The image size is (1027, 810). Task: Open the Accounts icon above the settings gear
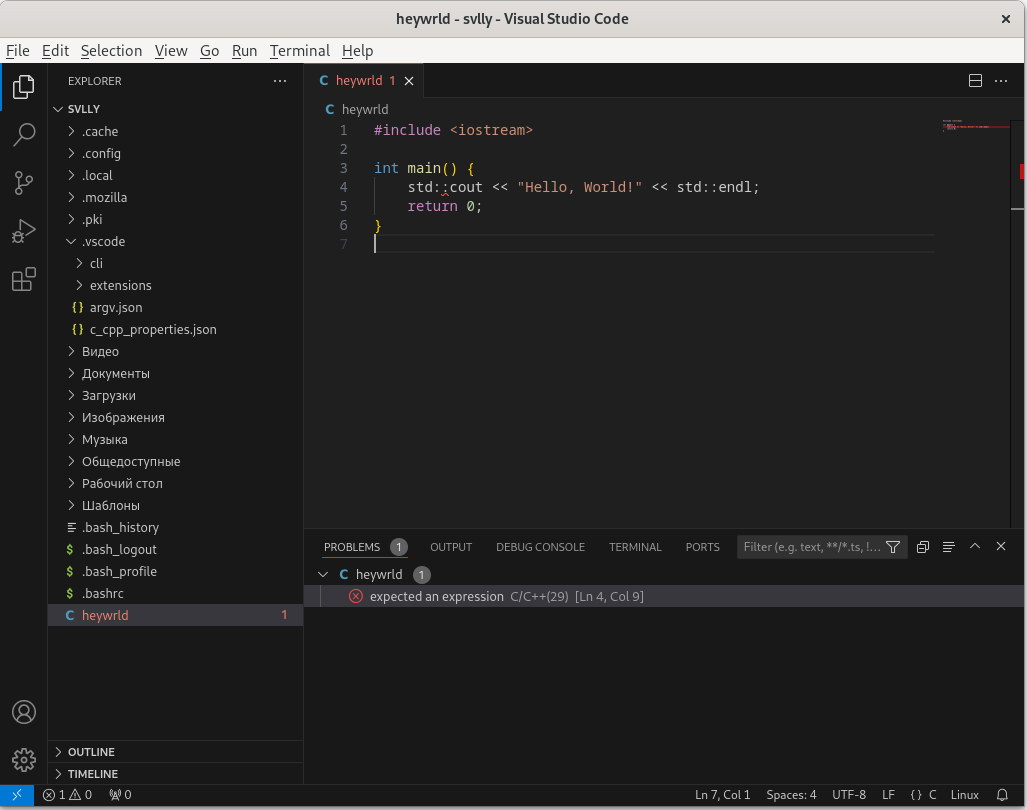pyautogui.click(x=23, y=712)
